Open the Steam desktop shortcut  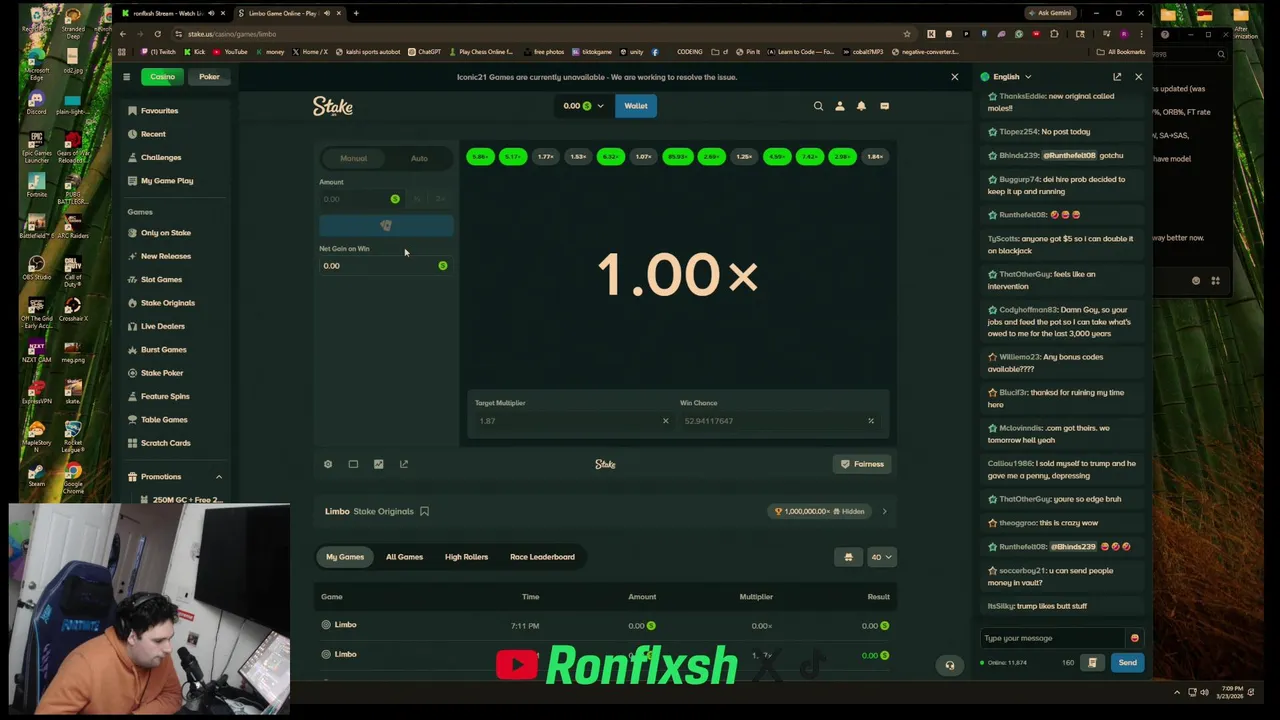(x=36, y=473)
